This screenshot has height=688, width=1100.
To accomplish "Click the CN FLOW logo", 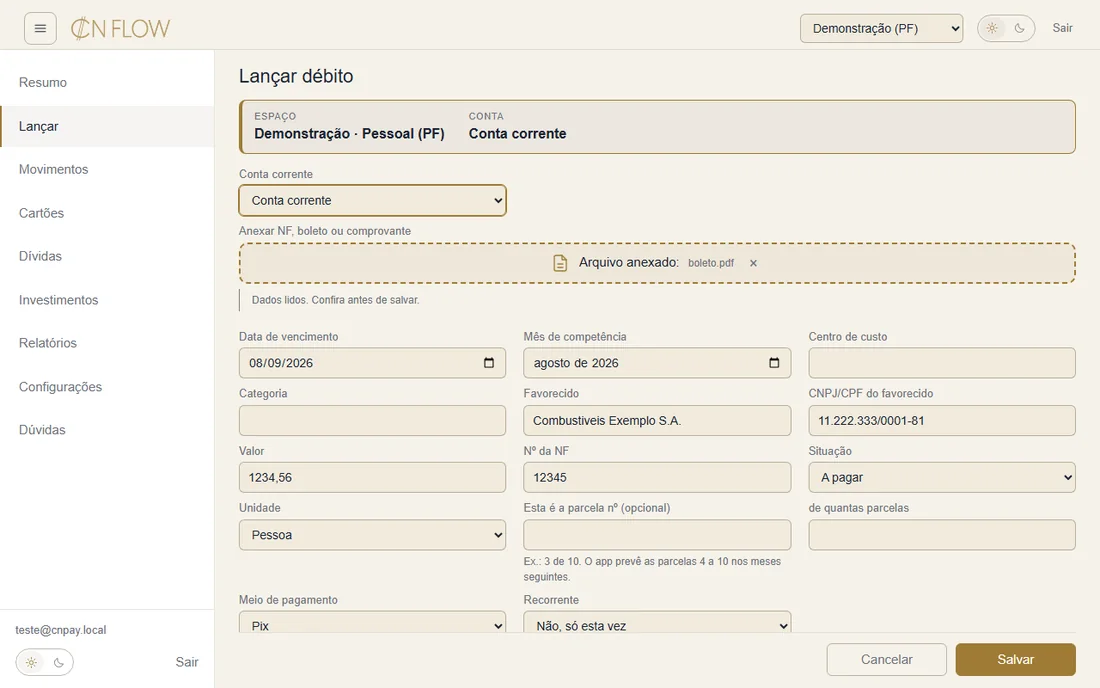I will (121, 29).
